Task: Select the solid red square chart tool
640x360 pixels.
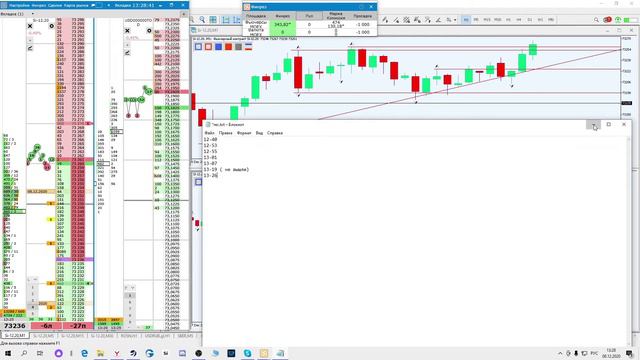Action: click(228, 47)
